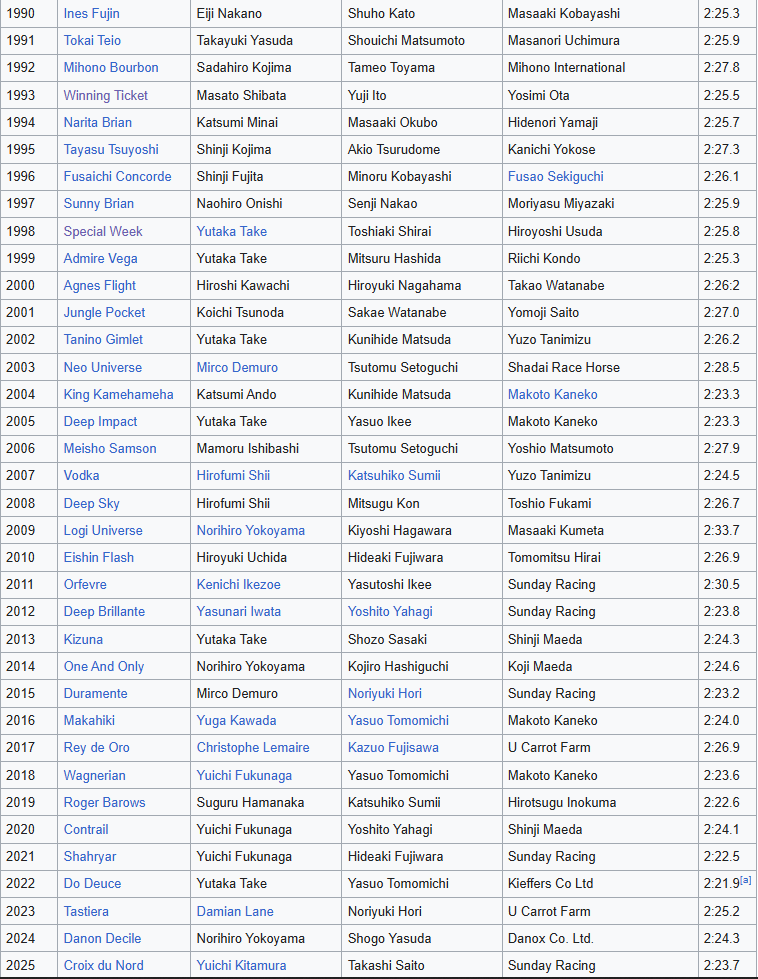Open footnote [a] beside 2:21.9 time
The width and height of the screenshot is (758, 979).
[746, 880]
